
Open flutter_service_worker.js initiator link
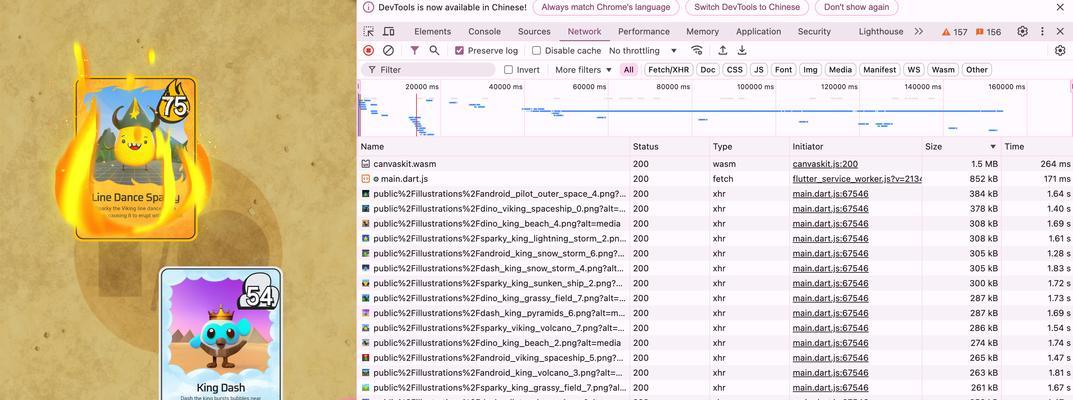[x=857, y=179]
